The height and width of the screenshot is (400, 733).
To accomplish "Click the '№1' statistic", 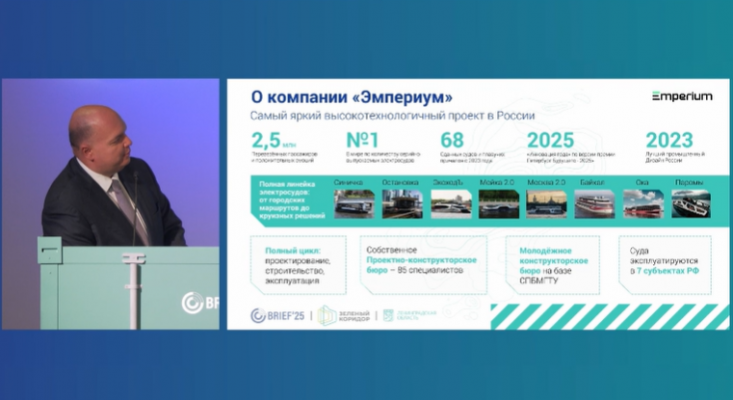I will click(x=362, y=140).
